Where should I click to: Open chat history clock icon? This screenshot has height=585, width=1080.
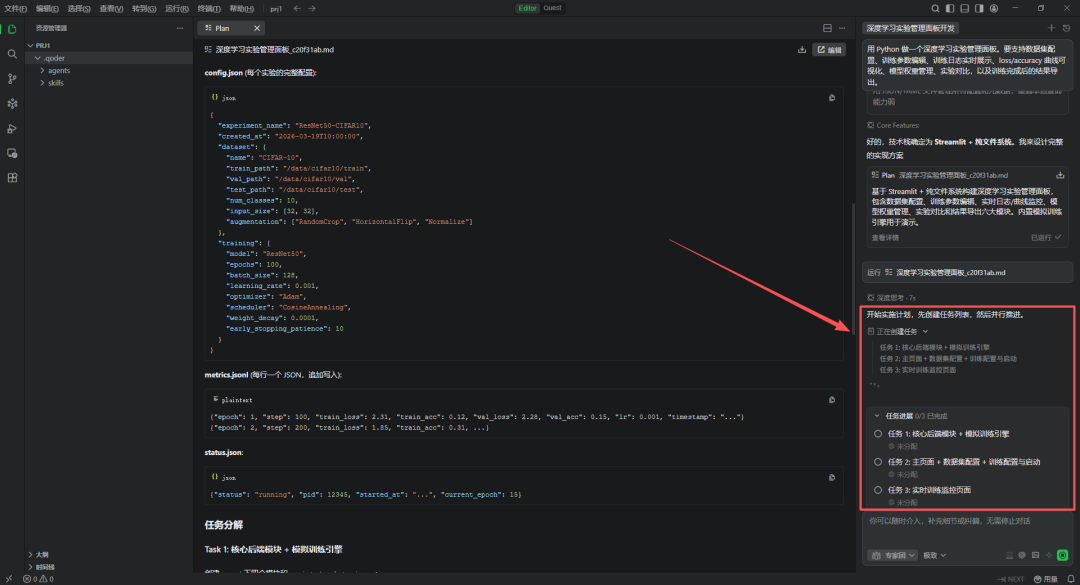coord(1066,29)
